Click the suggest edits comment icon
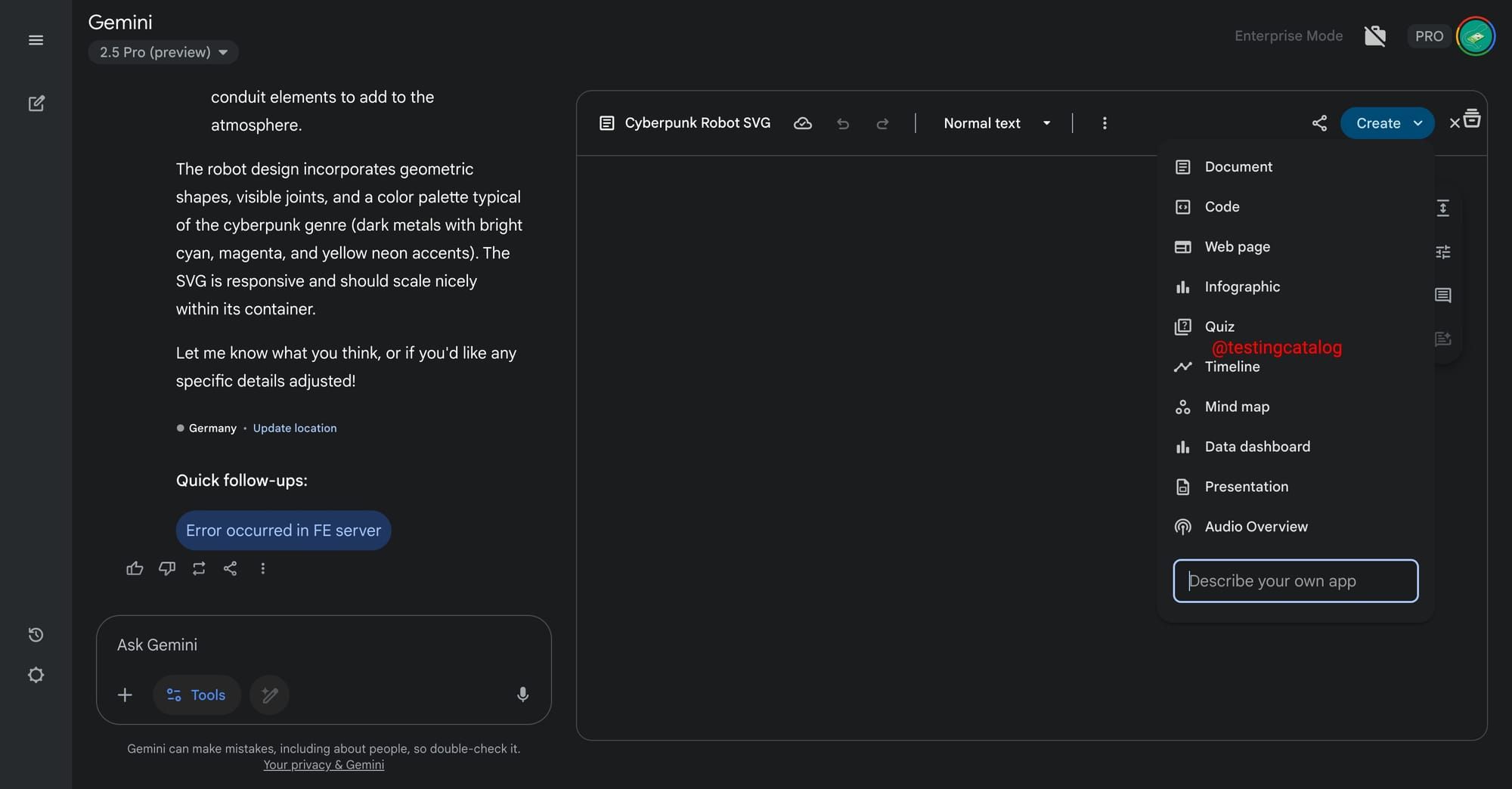 tap(1442, 295)
